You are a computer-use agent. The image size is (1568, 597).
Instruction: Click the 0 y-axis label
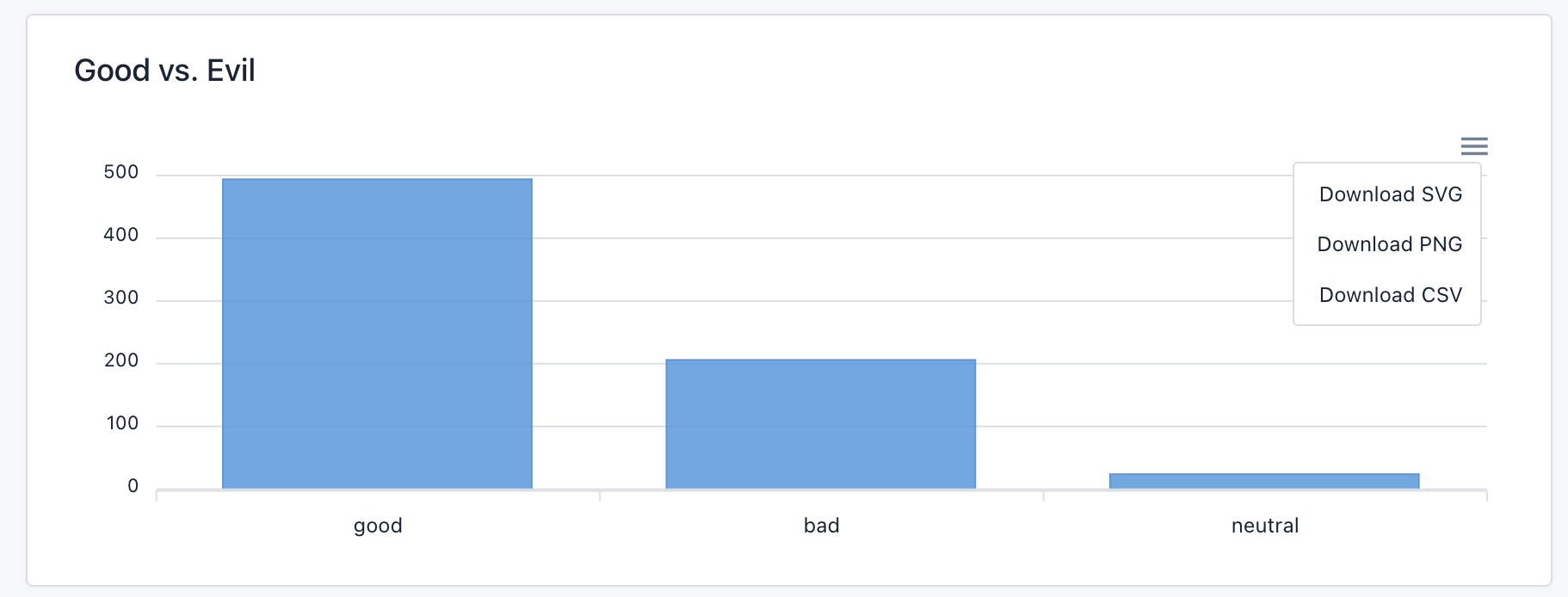coord(133,486)
